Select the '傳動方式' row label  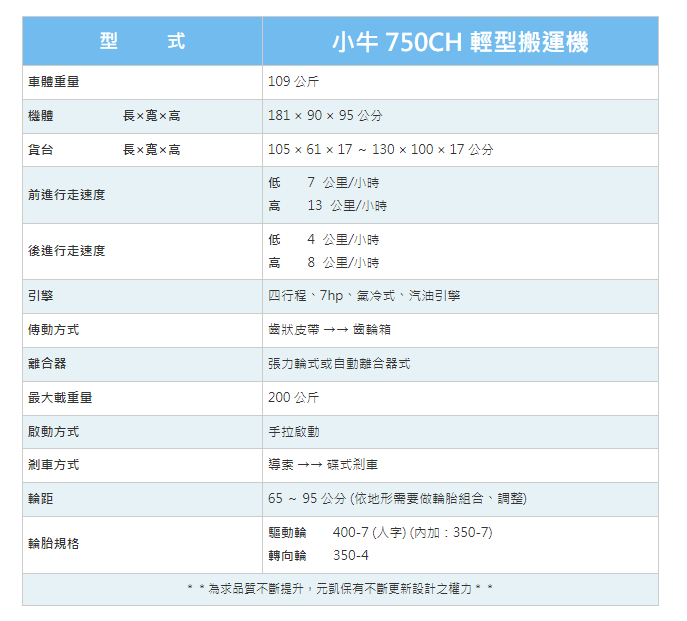click(53, 330)
